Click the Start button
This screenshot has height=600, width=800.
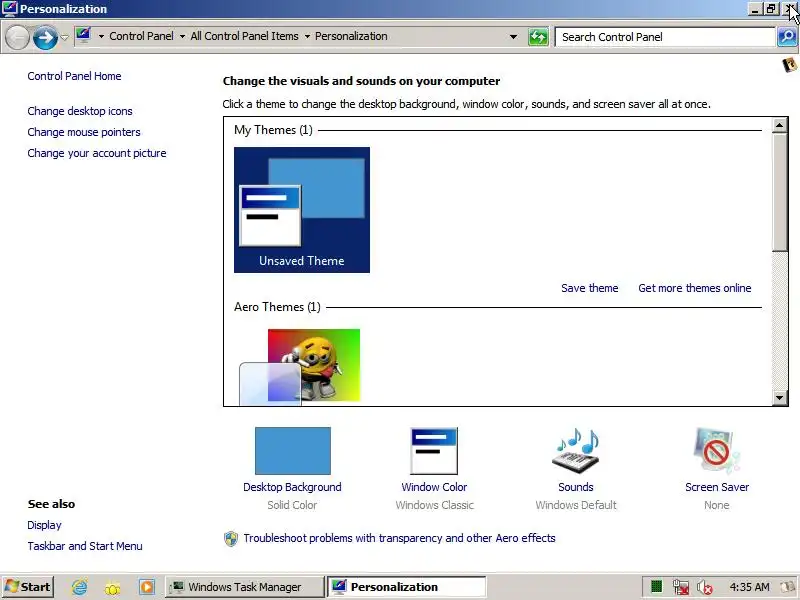click(x=28, y=587)
